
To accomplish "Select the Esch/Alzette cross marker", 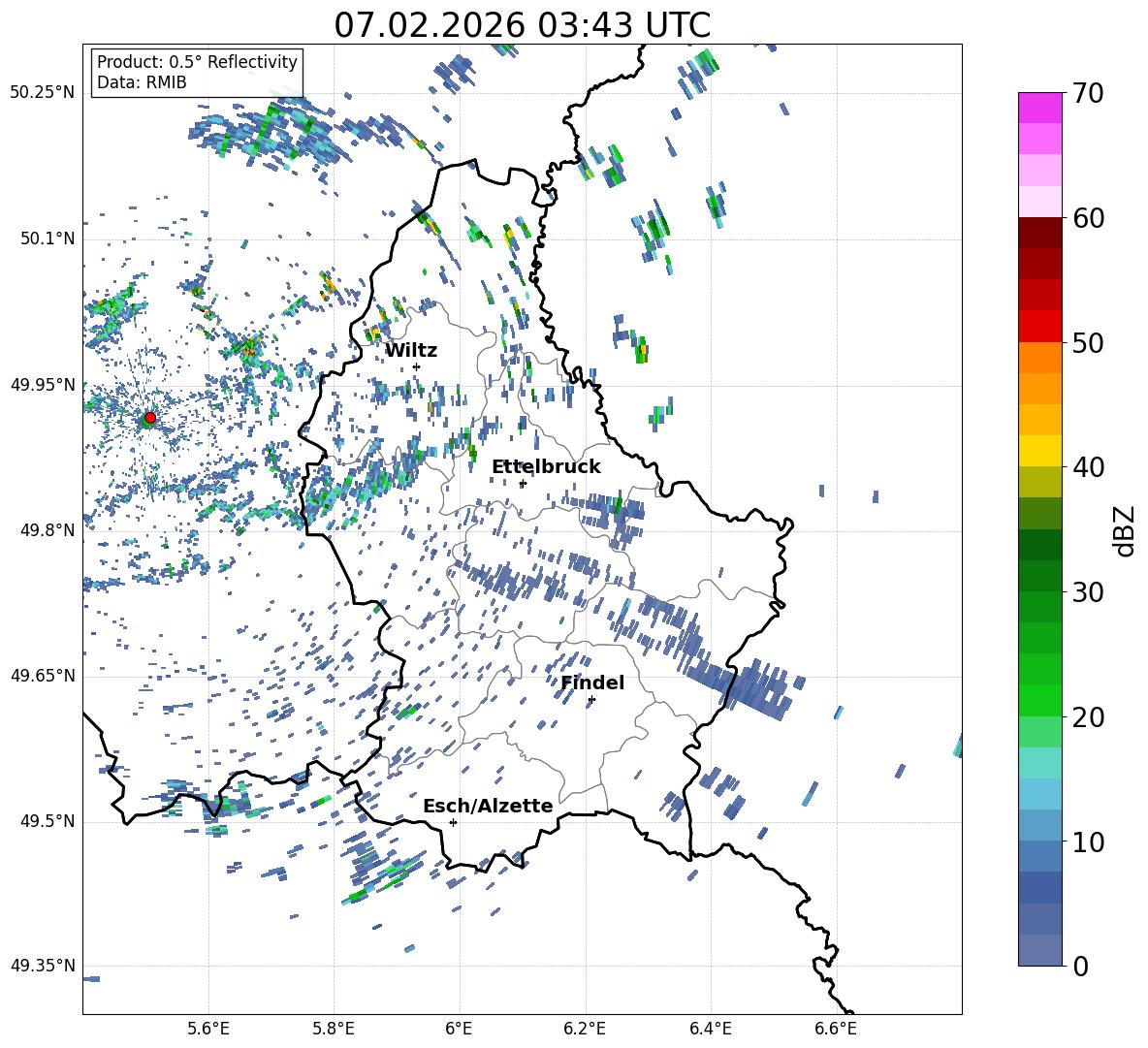I will [453, 822].
